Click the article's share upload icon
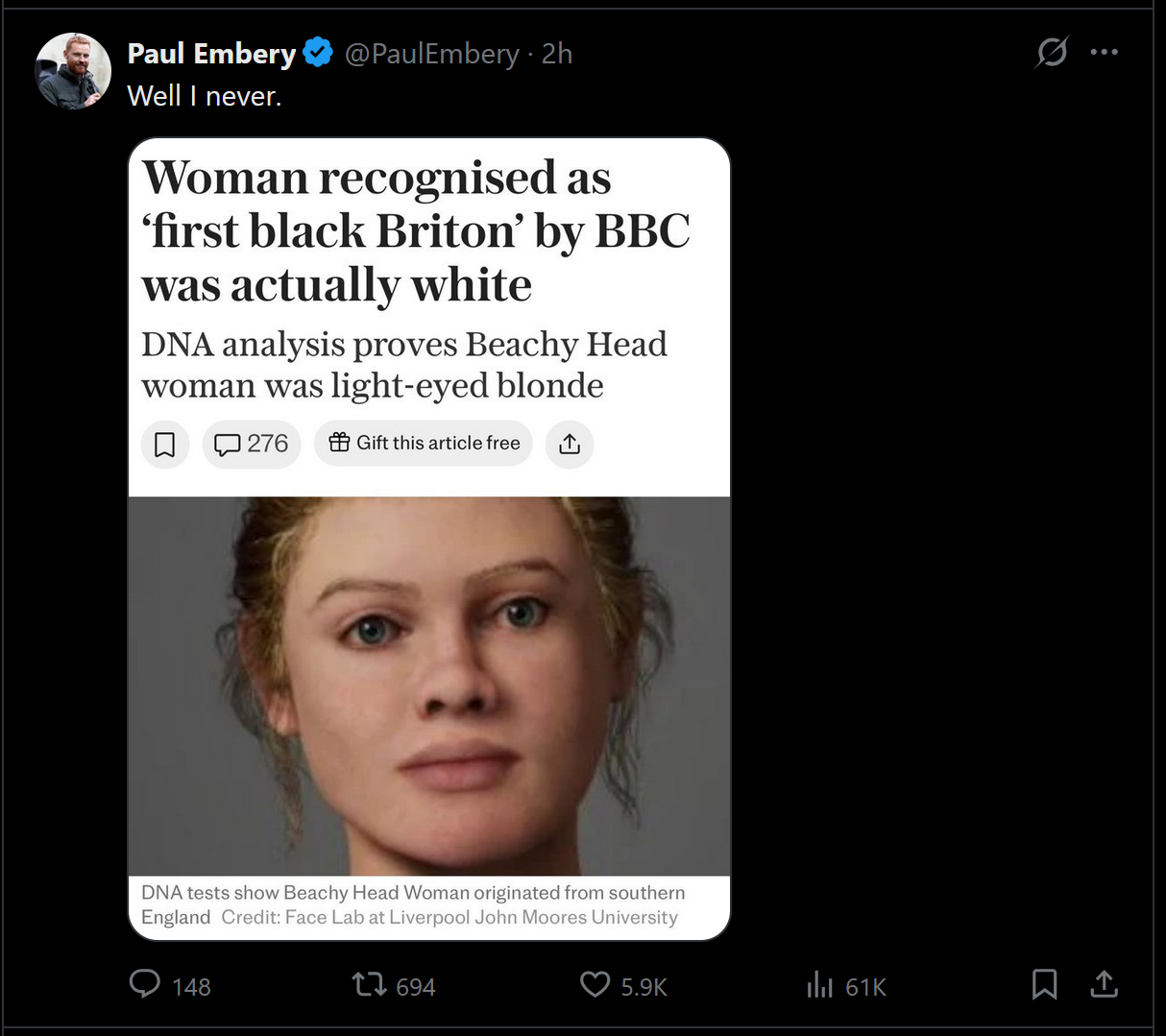The height and width of the screenshot is (1036, 1166). 570,444
